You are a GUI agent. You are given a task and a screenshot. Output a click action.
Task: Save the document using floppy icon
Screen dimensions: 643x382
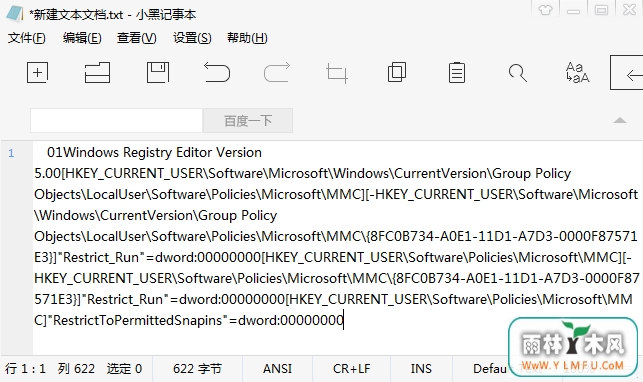pyautogui.click(x=158, y=73)
